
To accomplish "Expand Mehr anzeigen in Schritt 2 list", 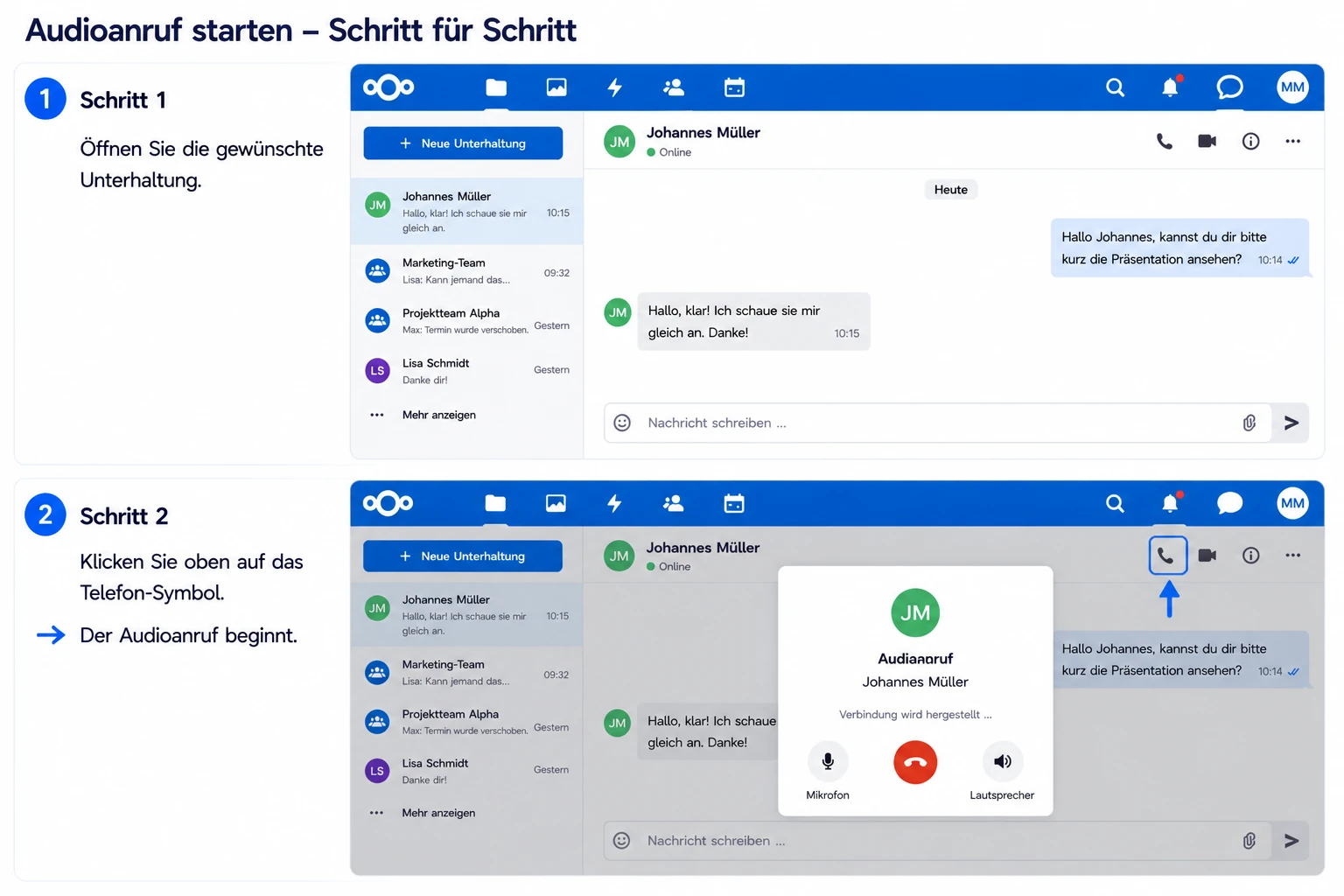I will pyautogui.click(x=438, y=813).
